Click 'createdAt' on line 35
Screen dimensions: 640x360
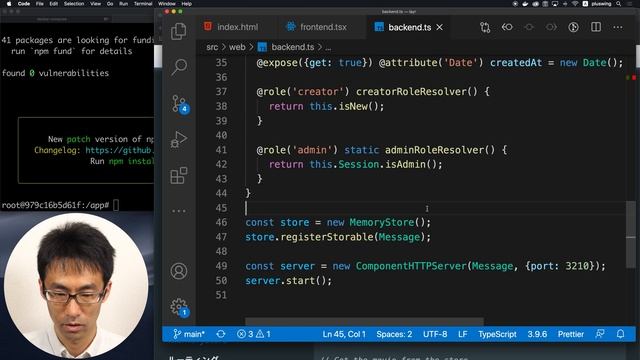point(516,63)
